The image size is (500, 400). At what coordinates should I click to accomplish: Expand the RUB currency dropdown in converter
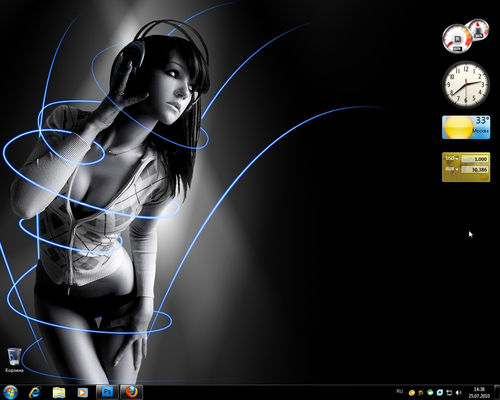[452, 169]
